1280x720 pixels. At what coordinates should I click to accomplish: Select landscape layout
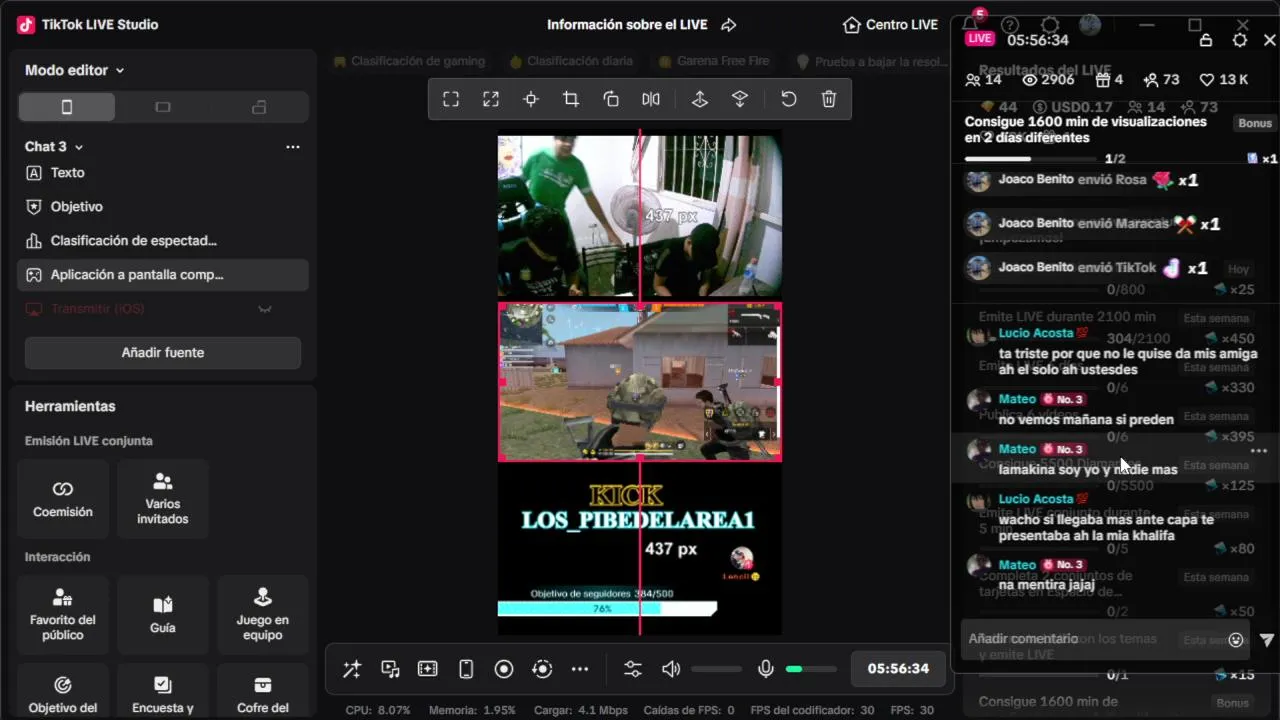click(163, 107)
